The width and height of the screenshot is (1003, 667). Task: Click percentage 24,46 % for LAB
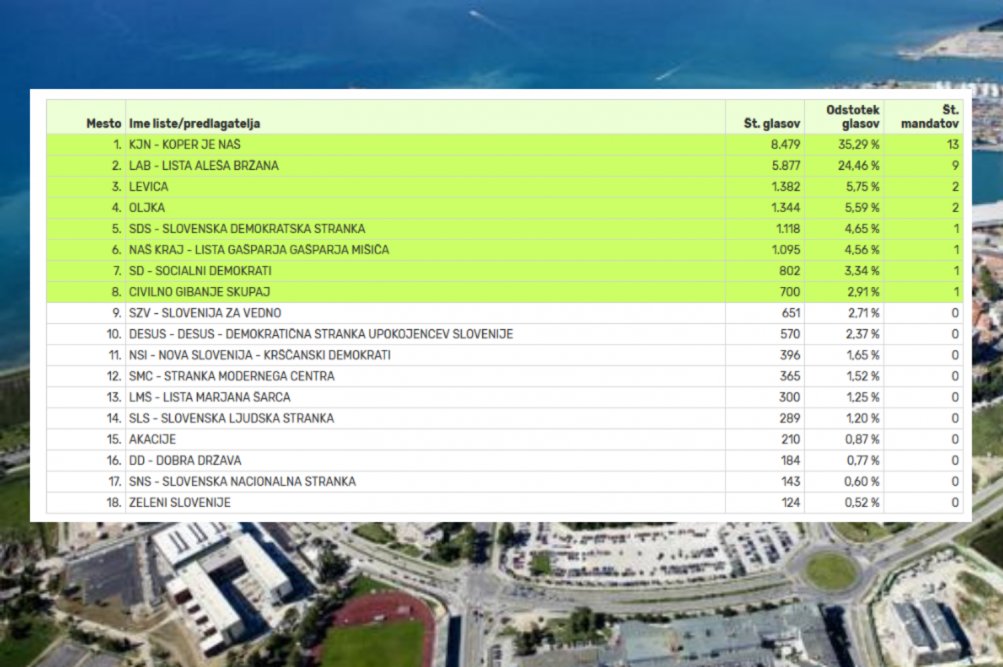(859, 166)
